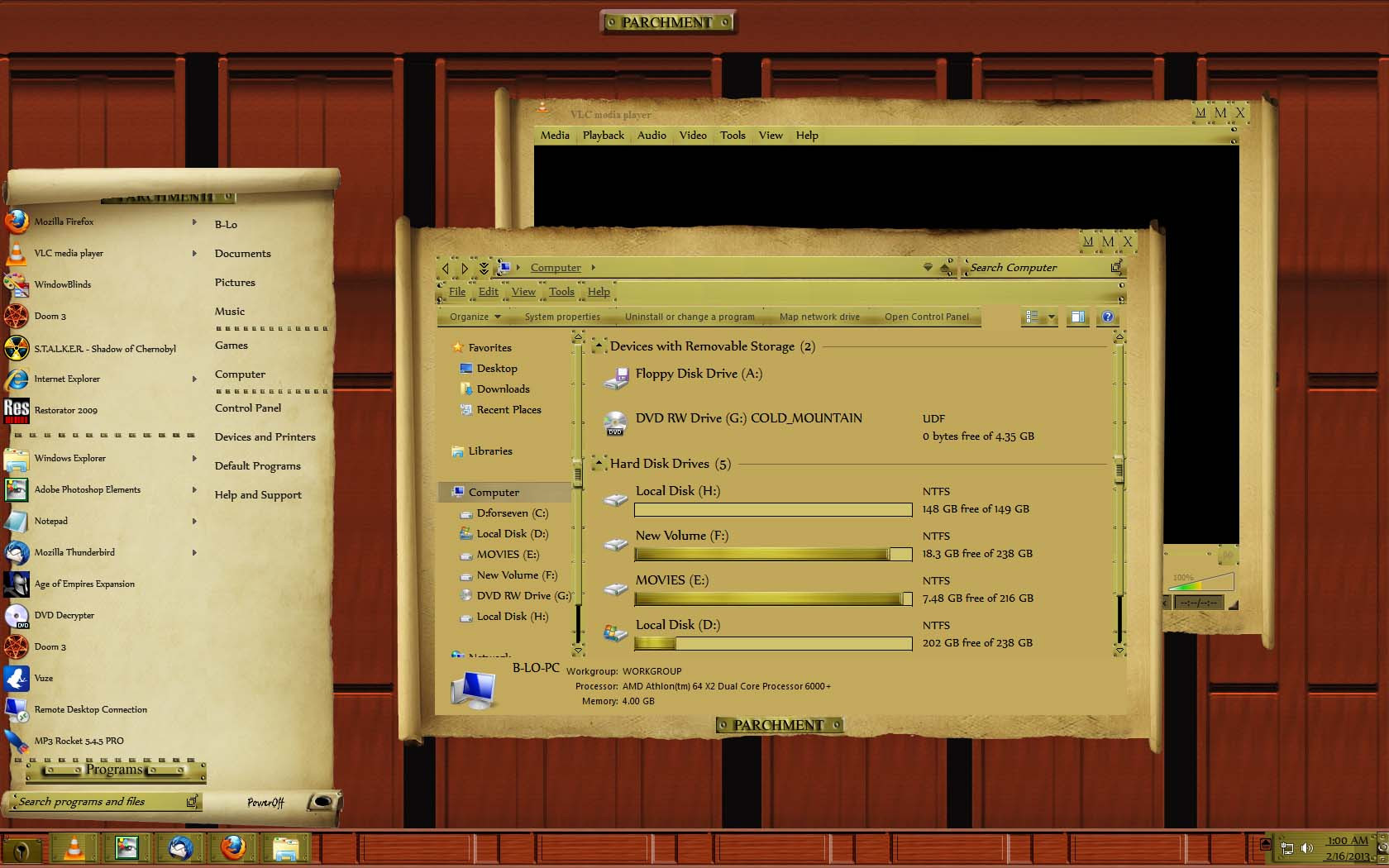The height and width of the screenshot is (868, 1389).
Task: Expand Windows Explorer jump list arrow
Action: (194, 458)
